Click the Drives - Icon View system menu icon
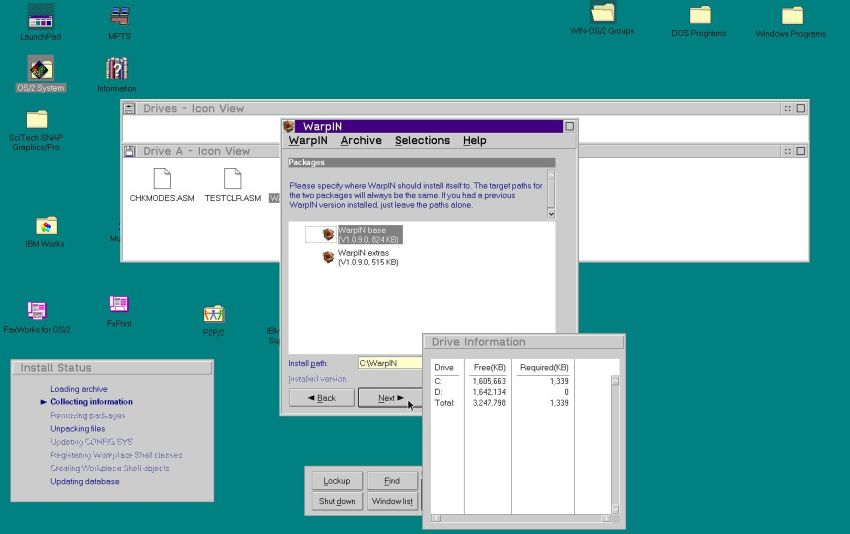Screen dimensions: 850x534 tap(130, 108)
